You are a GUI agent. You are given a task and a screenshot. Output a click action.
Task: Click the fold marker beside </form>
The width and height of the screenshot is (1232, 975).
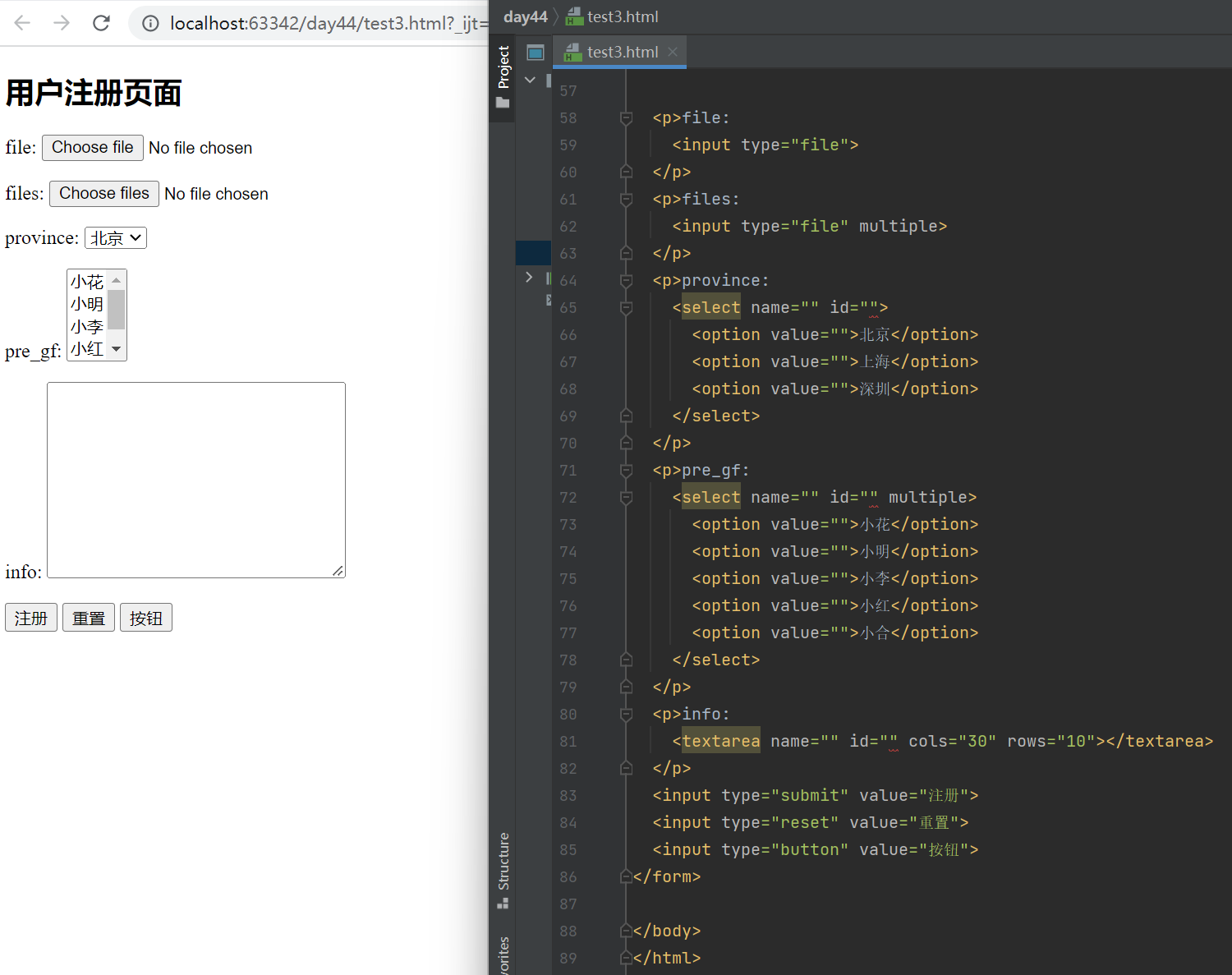(x=626, y=877)
